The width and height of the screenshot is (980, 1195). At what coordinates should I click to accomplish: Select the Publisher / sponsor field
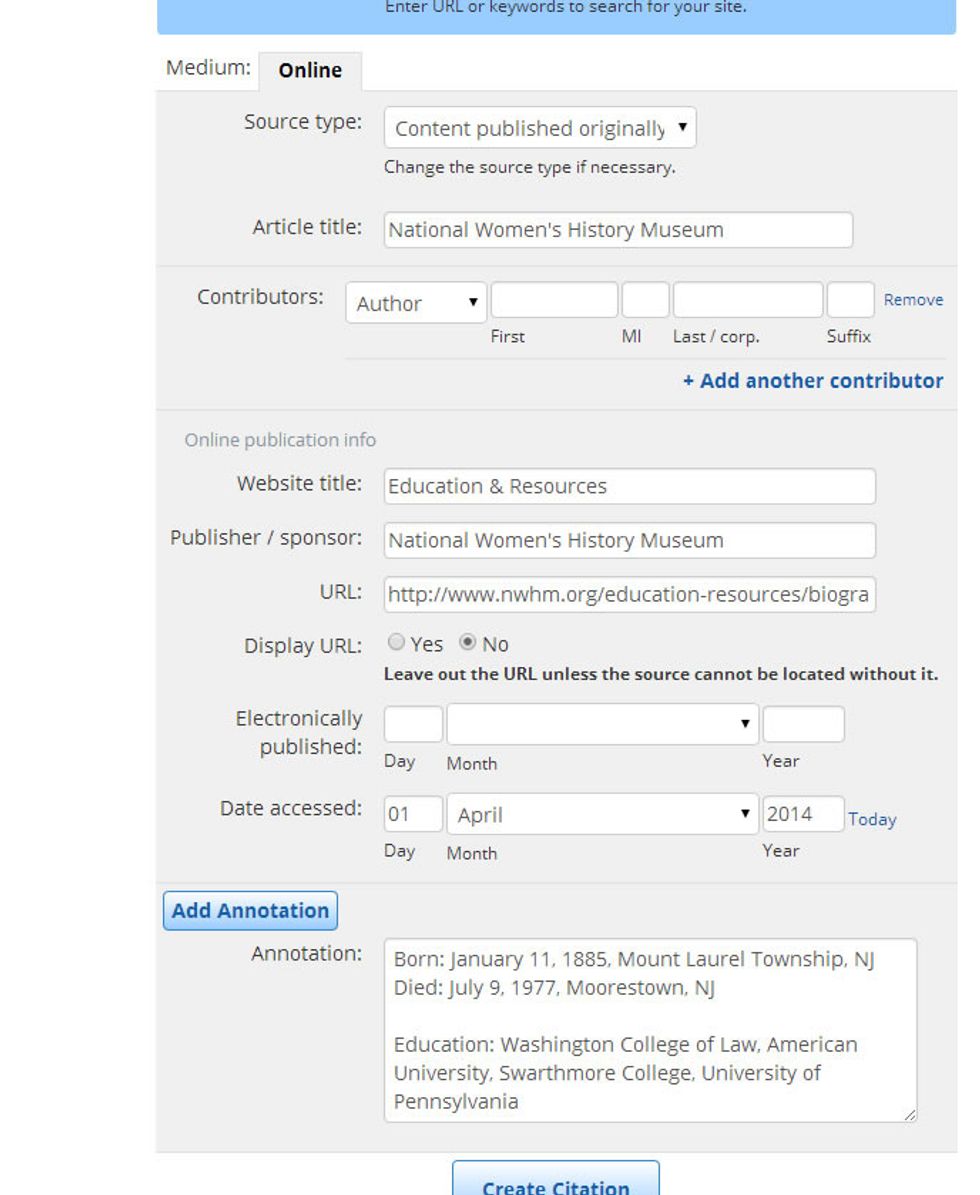(628, 540)
